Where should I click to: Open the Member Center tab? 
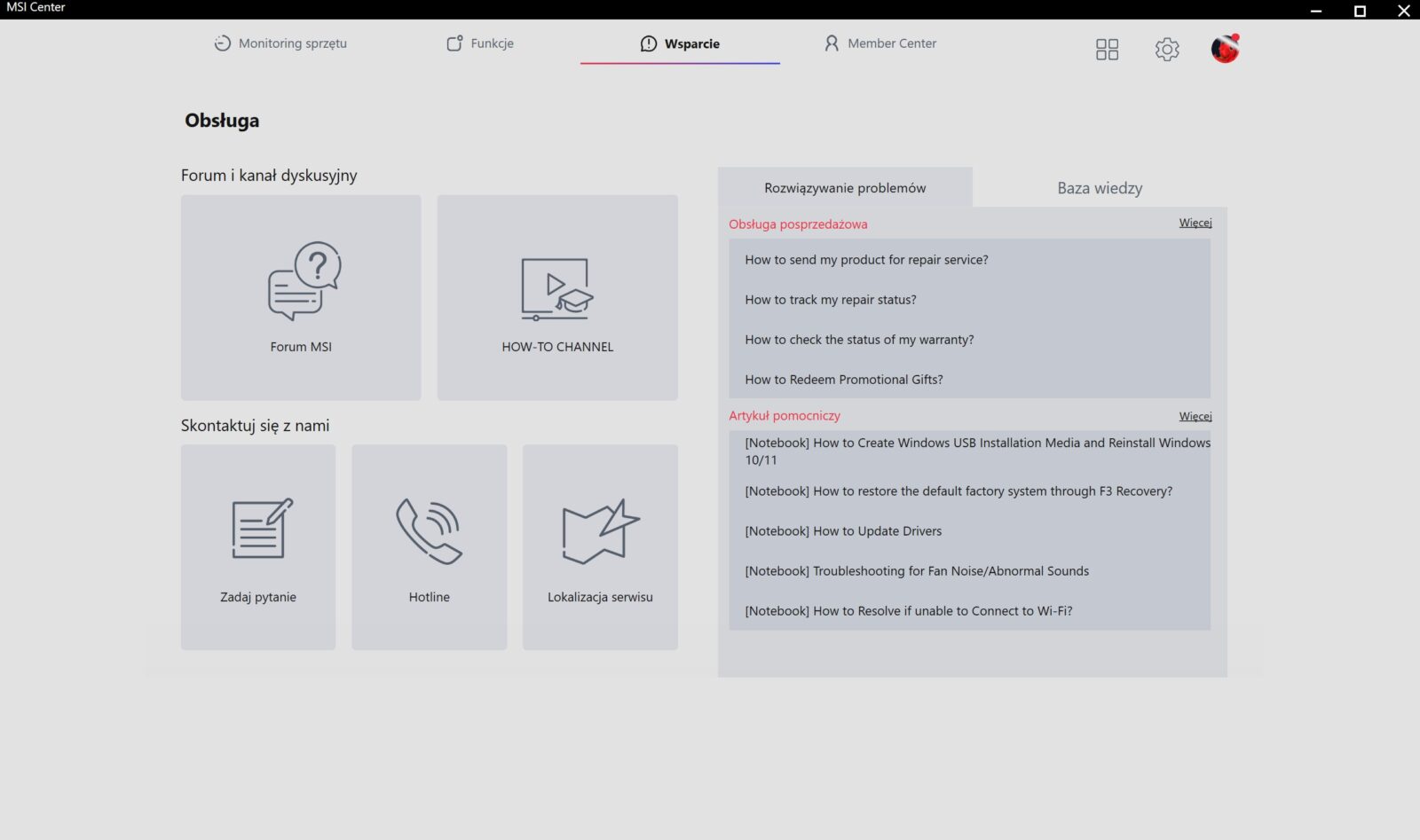coord(880,43)
